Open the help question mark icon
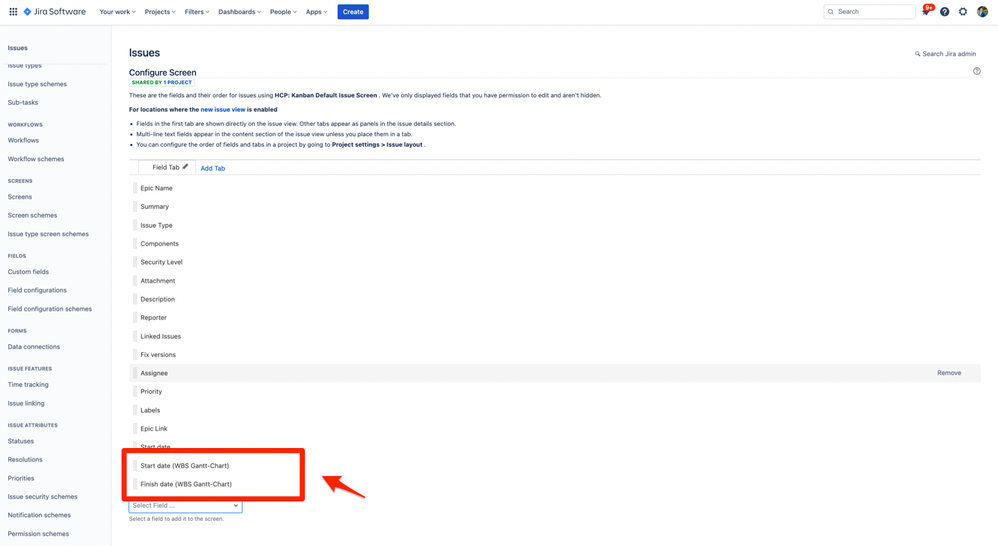Image resolution: width=998 pixels, height=546 pixels. click(945, 11)
